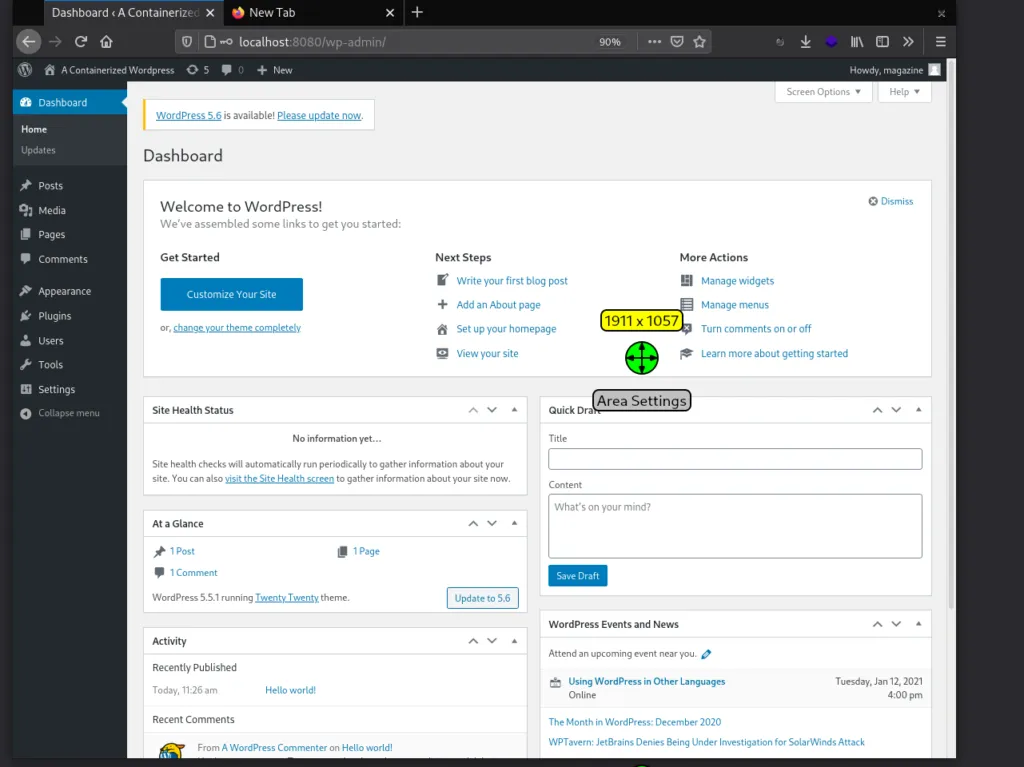Screen dimensions: 1024x767
Task: Select Updates under the Dashboard menu
Action: (40, 152)
